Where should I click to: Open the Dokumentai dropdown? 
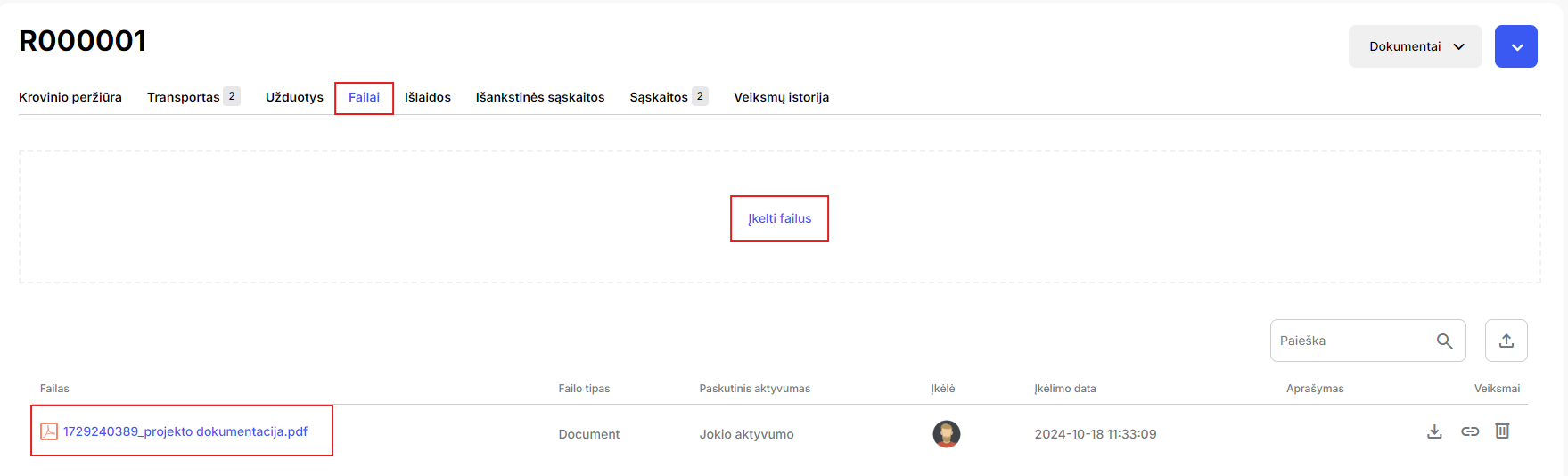pos(1416,46)
